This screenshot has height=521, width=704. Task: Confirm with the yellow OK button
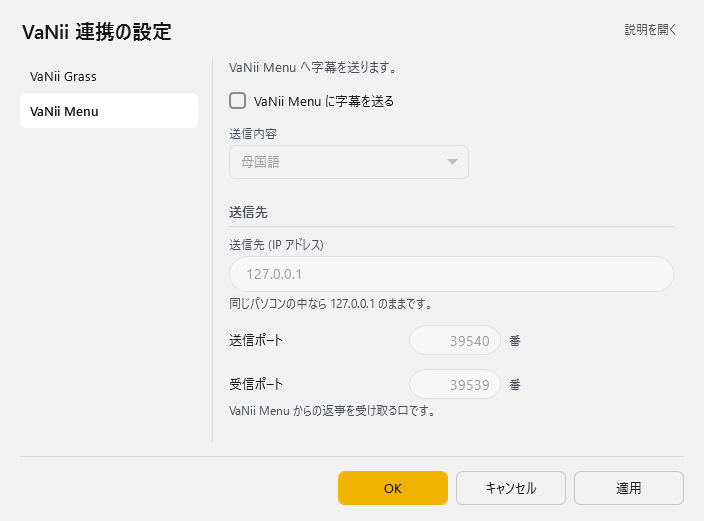pyautogui.click(x=393, y=488)
